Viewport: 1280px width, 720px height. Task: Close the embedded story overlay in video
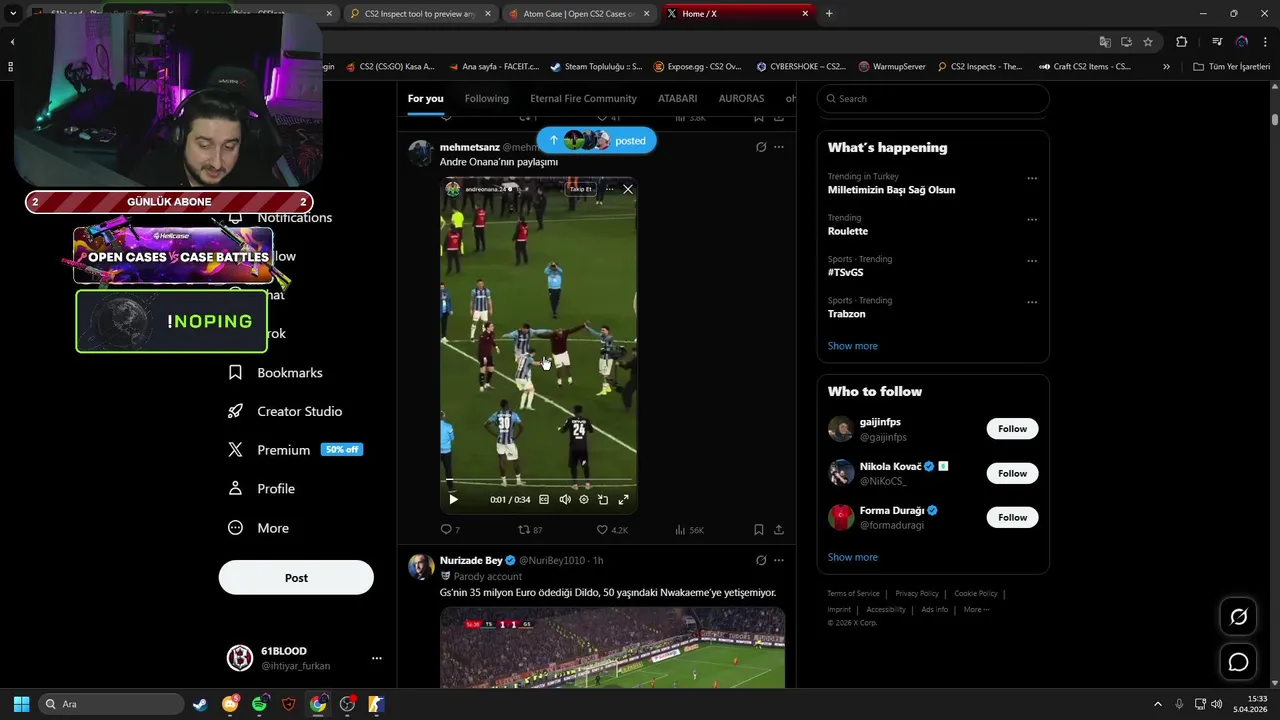[x=627, y=189]
